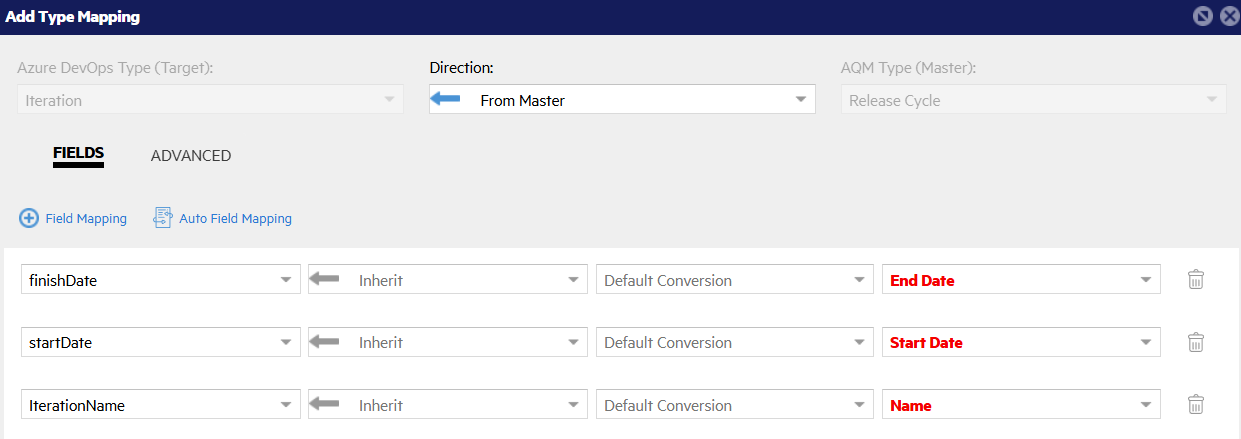
Task: Click trash icon for IterationName row
Action: tap(1195, 405)
